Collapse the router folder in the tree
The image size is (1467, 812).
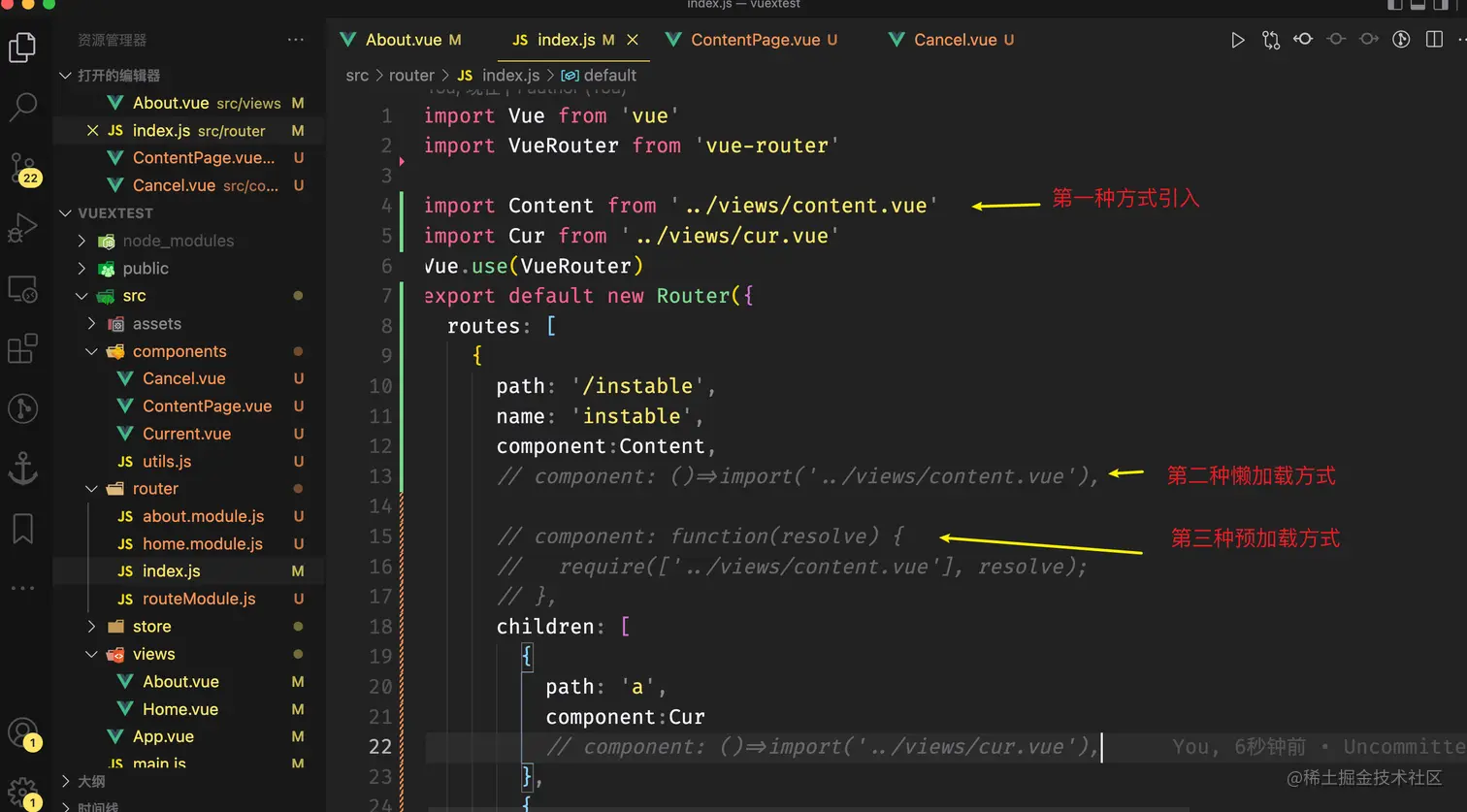click(92, 489)
